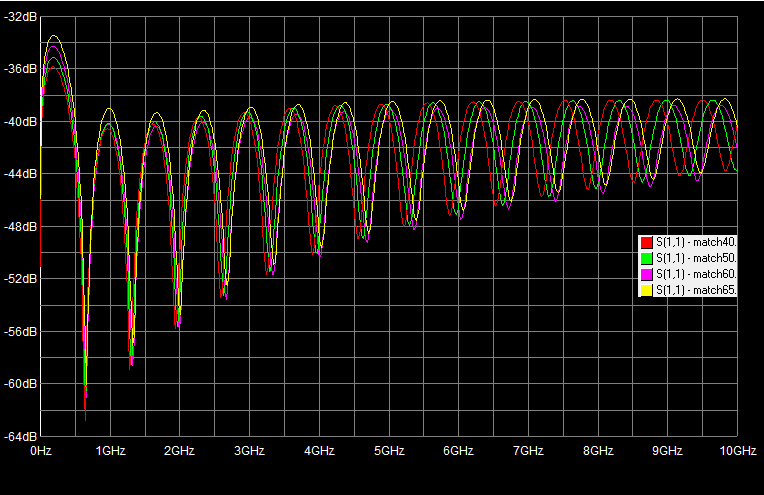The width and height of the screenshot is (764, 495).
Task: Click the -52dB axis label
Action: pyautogui.click(x=20, y=279)
